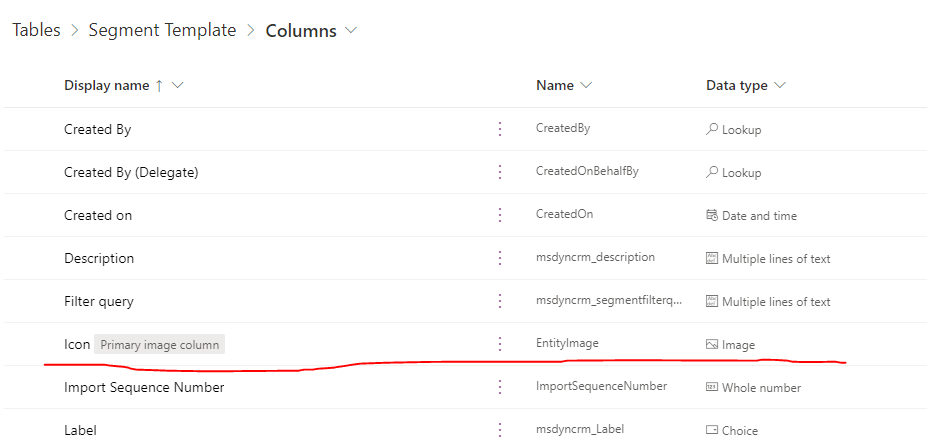Click lookup icon in CreatedBy data type
The height and width of the screenshot is (442, 927).
point(712,129)
